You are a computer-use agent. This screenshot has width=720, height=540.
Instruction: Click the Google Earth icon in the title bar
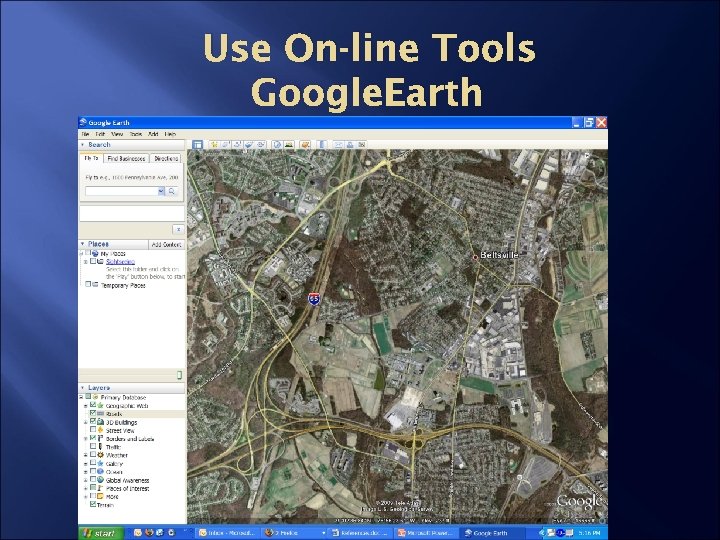[x=83, y=122]
